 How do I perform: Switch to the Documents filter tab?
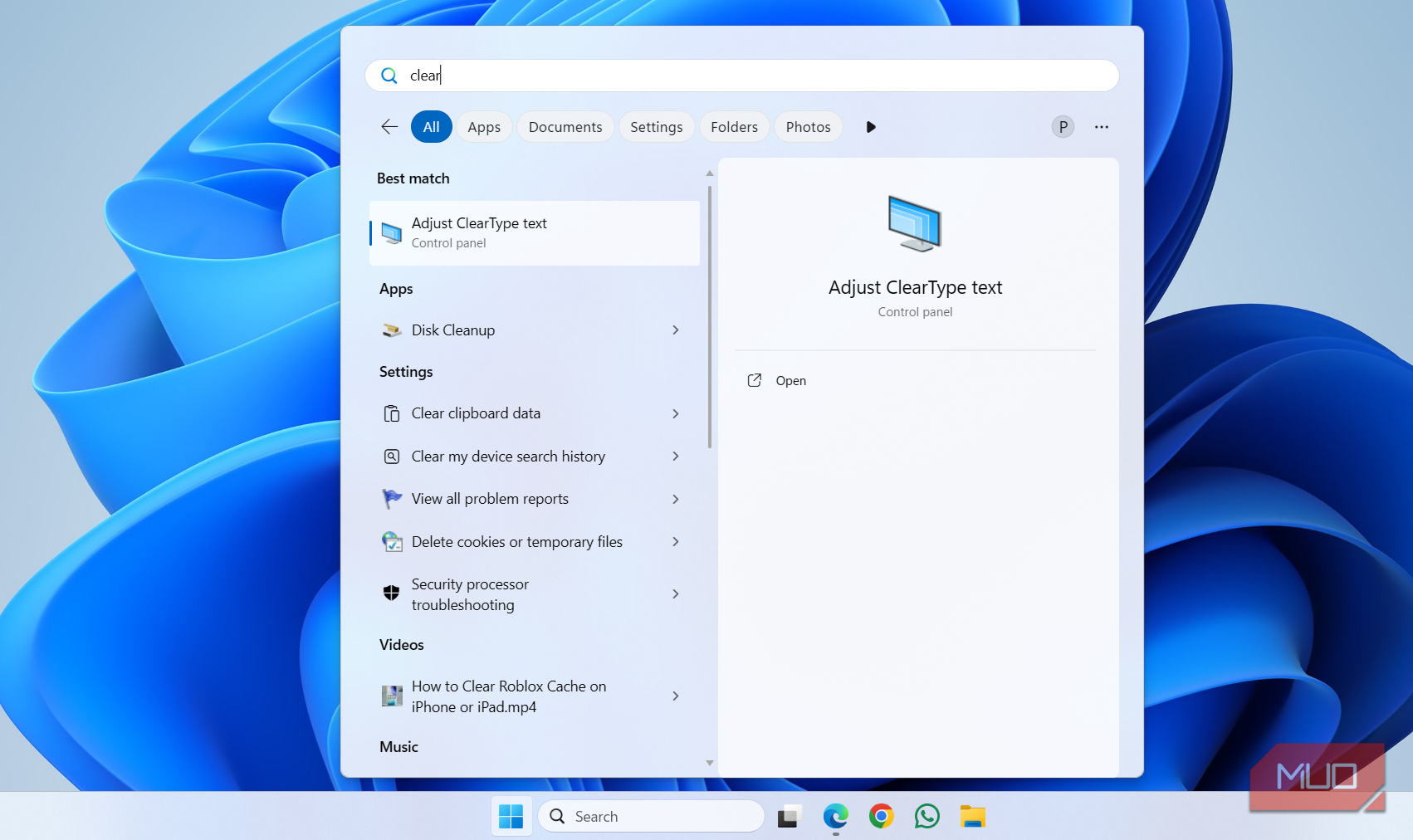point(565,127)
